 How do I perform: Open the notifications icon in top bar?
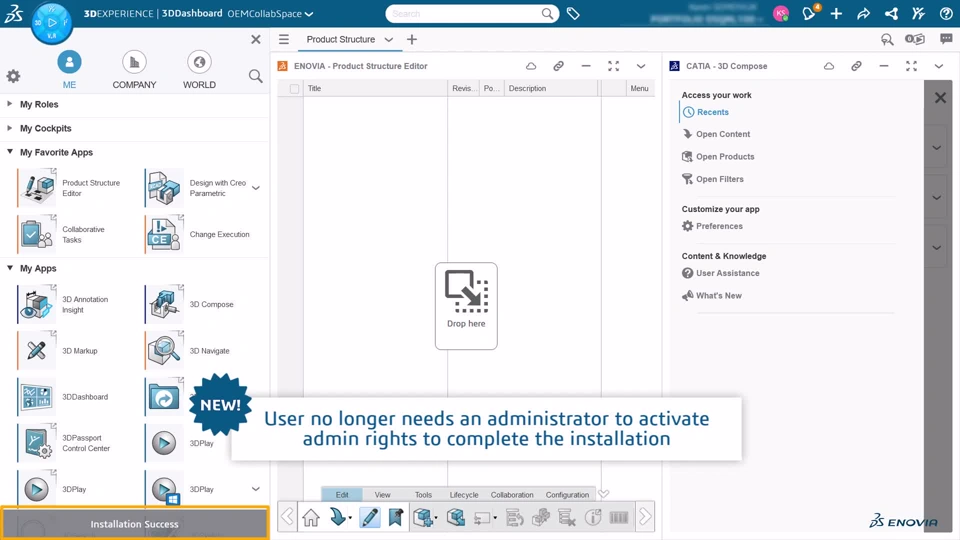pos(809,13)
